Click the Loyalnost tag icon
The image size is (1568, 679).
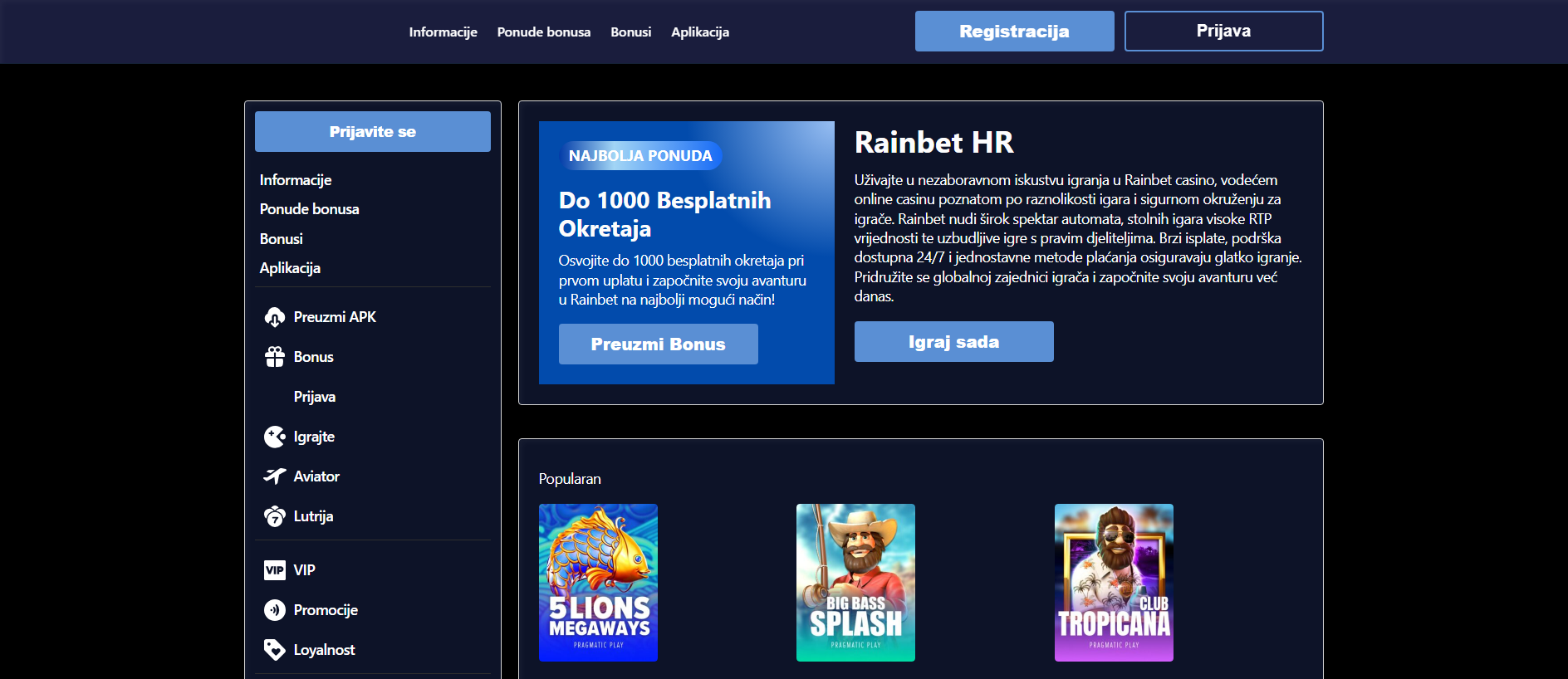click(275, 650)
